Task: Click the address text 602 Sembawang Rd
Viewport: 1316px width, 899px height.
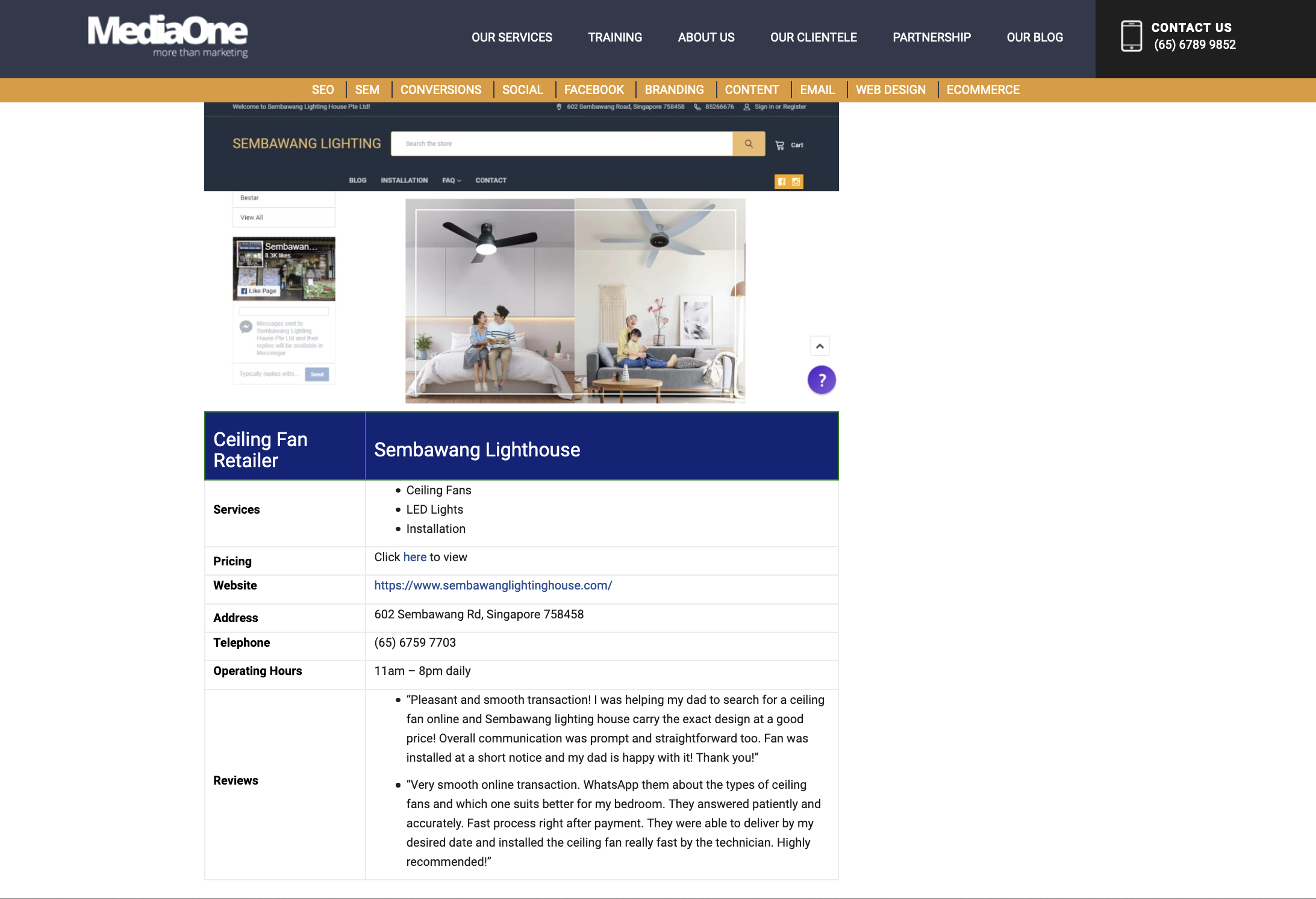Action: point(479,614)
